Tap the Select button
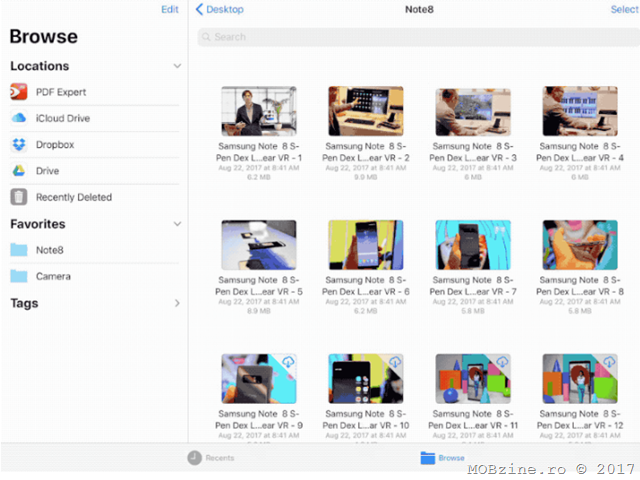640x480 pixels. click(x=624, y=9)
